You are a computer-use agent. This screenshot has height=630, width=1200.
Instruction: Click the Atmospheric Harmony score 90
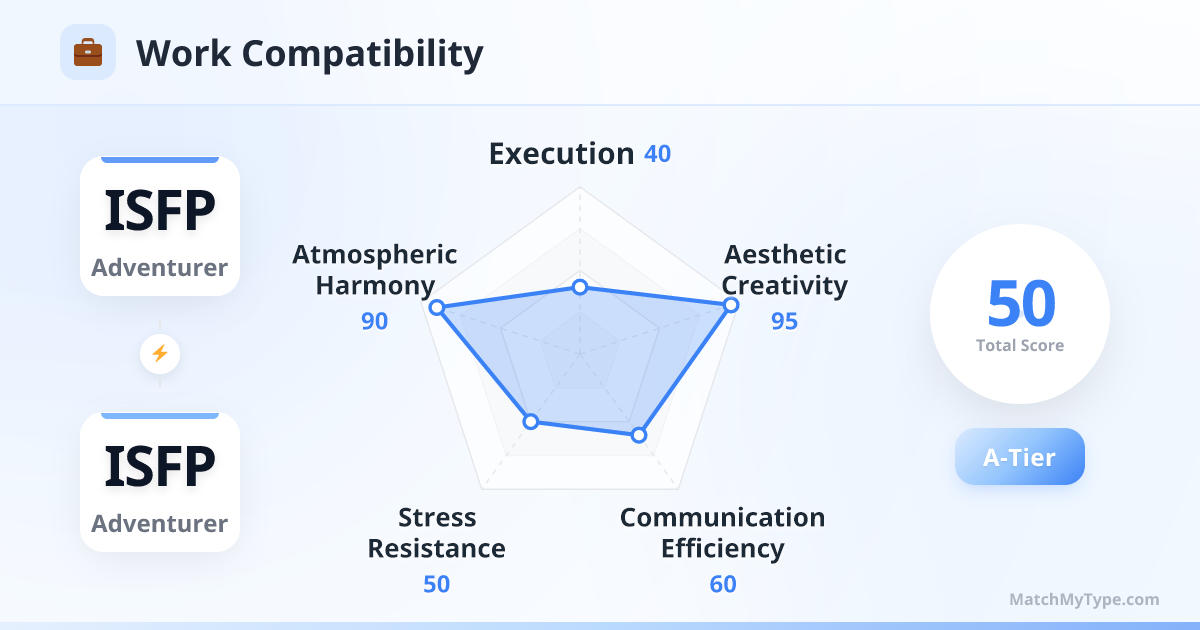[375, 321]
